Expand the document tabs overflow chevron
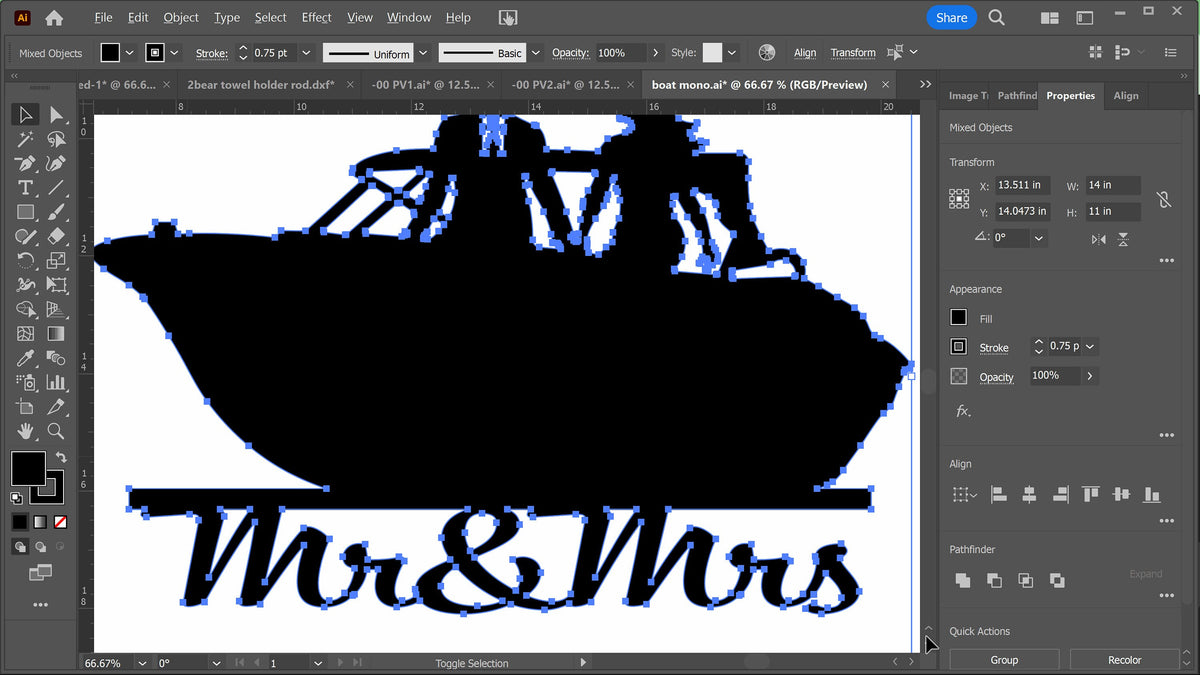 925,85
